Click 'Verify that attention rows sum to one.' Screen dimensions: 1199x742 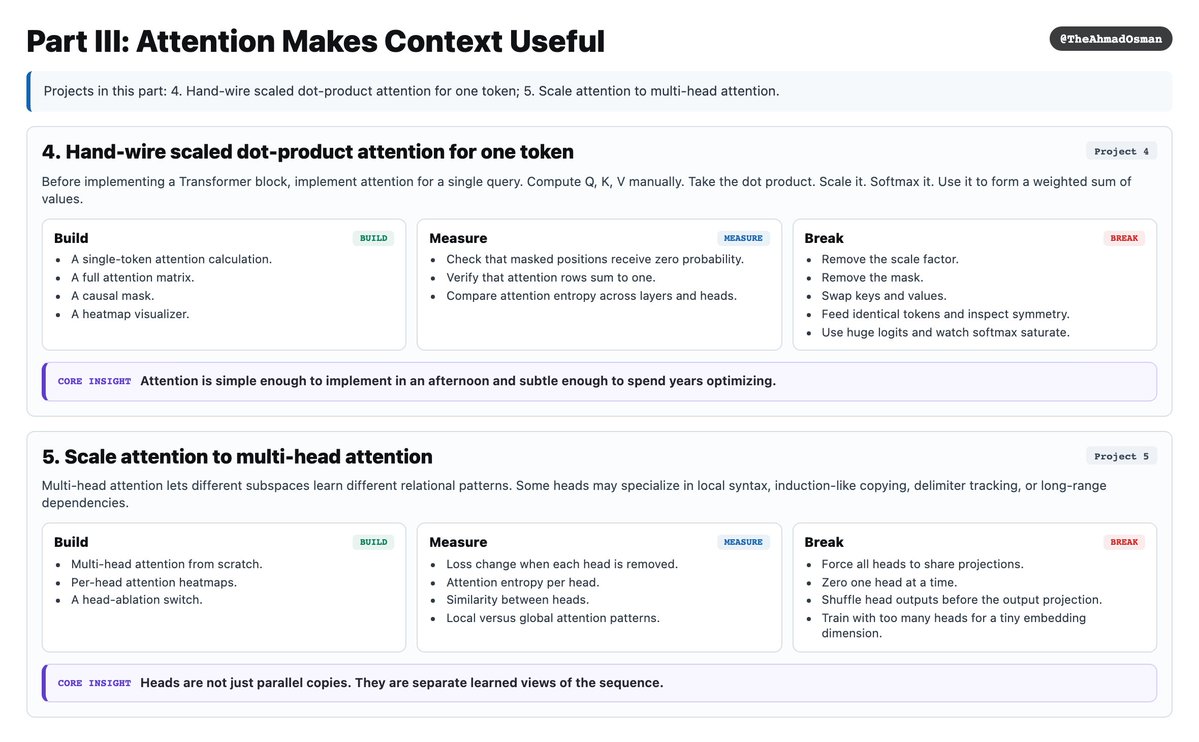551,278
